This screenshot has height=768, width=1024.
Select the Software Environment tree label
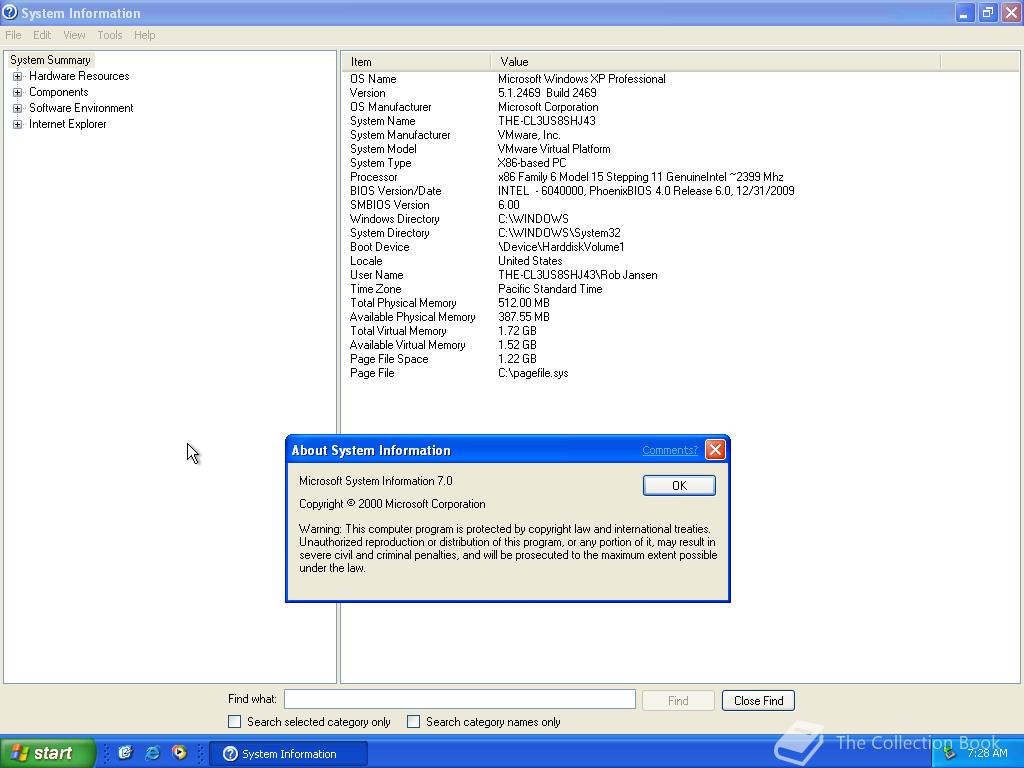(81, 108)
